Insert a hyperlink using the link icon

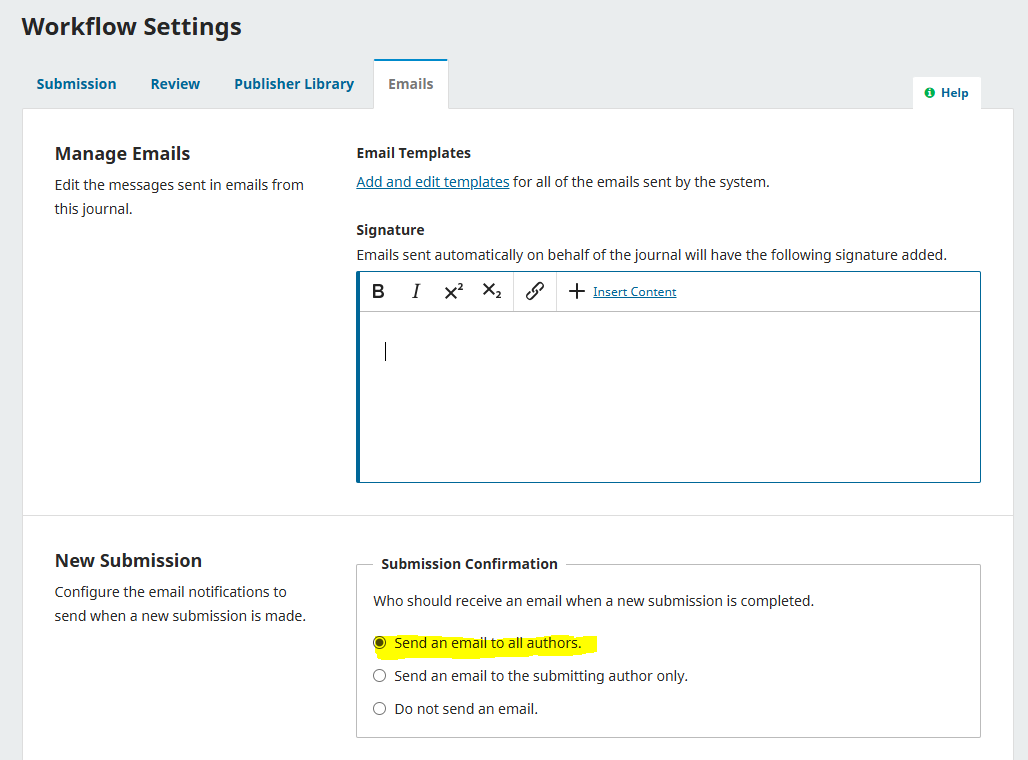pyautogui.click(x=534, y=291)
